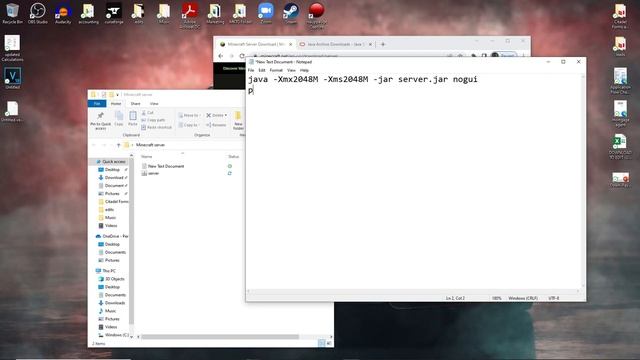The width and height of the screenshot is (640, 360).
Task: Click the Copy icon in Explorer ribbon
Action: point(119,118)
